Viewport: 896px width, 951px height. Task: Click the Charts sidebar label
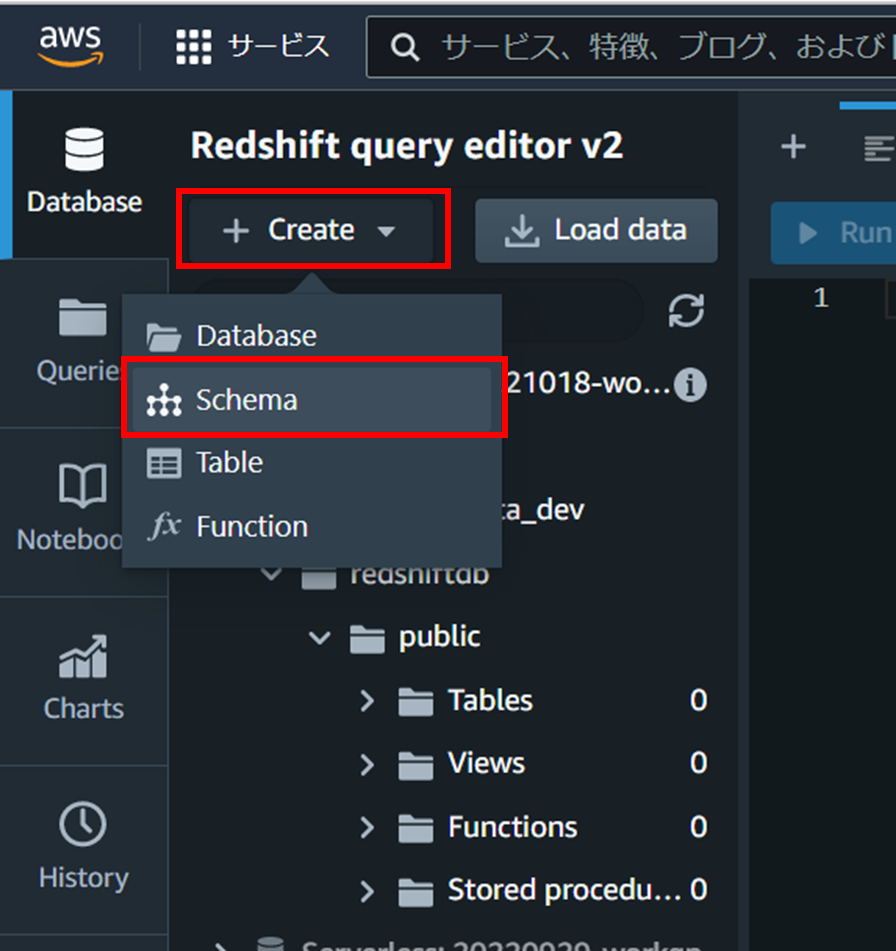tap(84, 708)
